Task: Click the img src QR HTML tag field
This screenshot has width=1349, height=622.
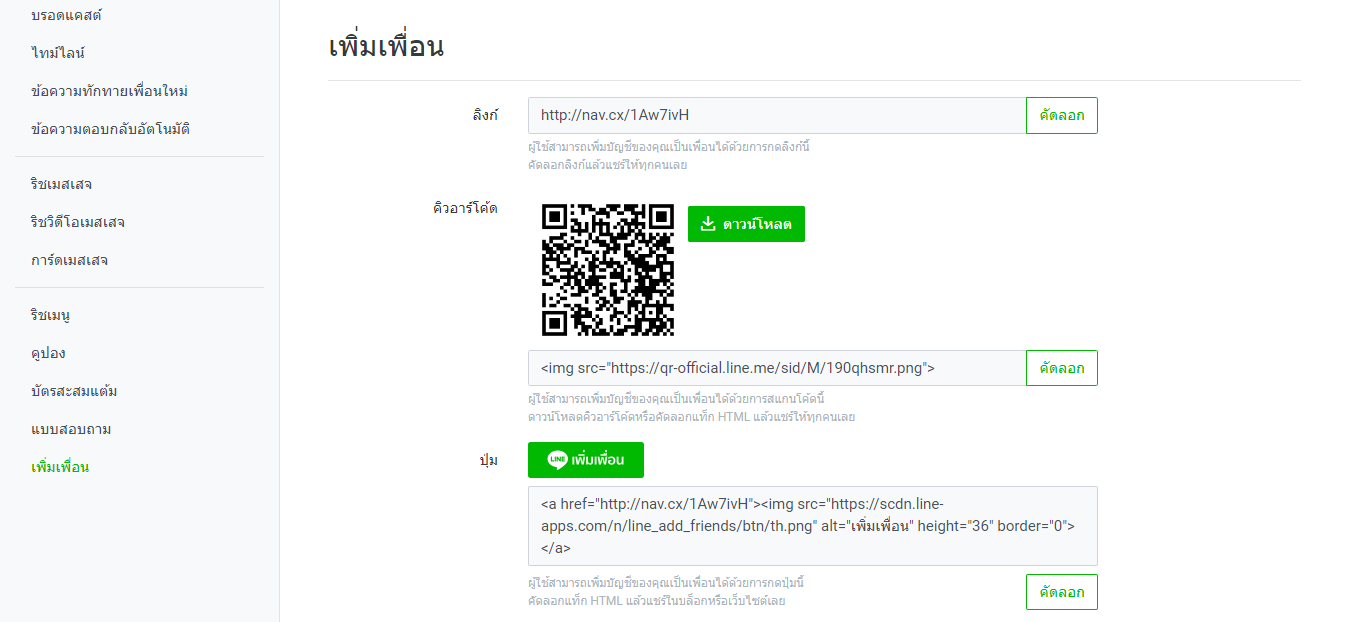Action: tap(777, 368)
